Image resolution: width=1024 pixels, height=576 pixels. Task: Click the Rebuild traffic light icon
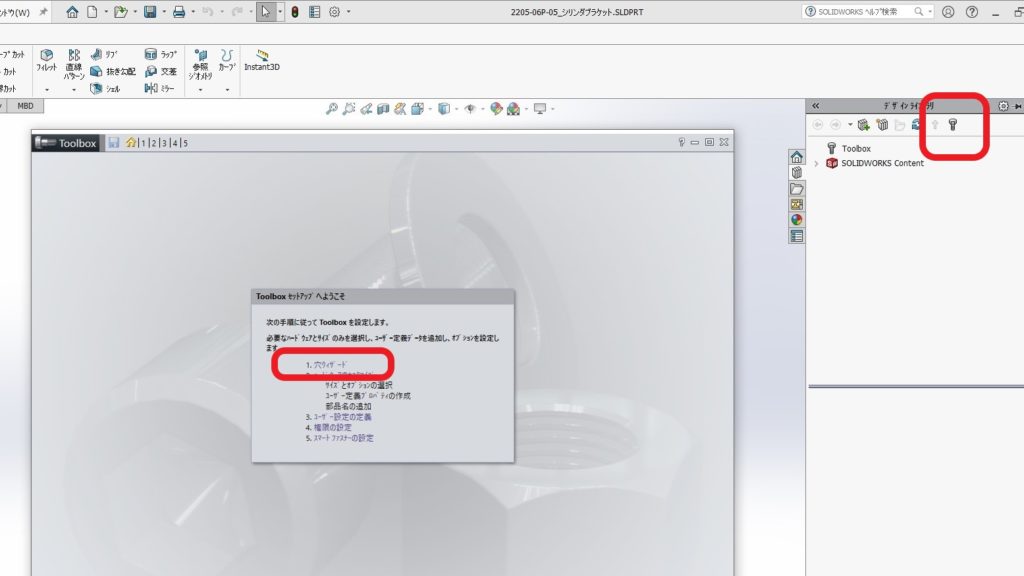click(294, 12)
